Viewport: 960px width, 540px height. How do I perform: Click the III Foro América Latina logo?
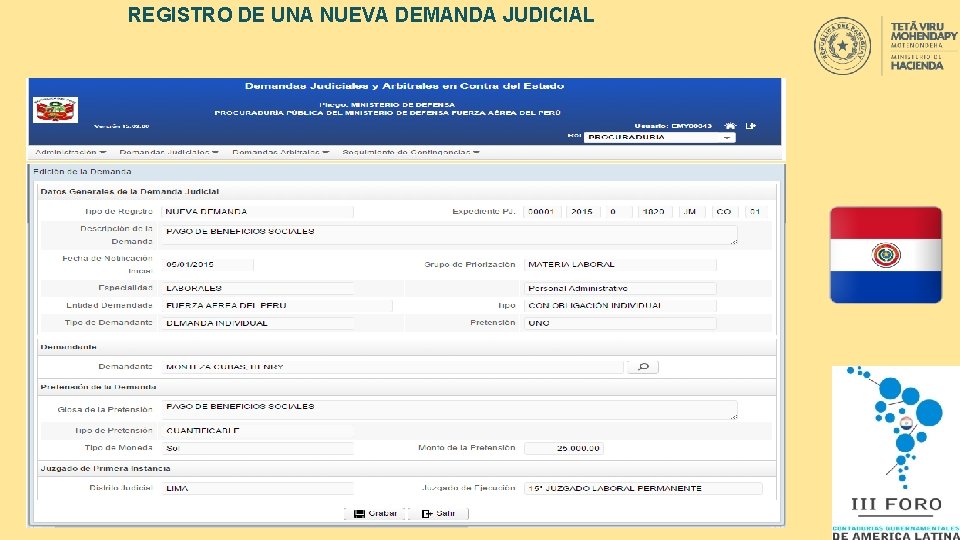[x=896, y=453]
